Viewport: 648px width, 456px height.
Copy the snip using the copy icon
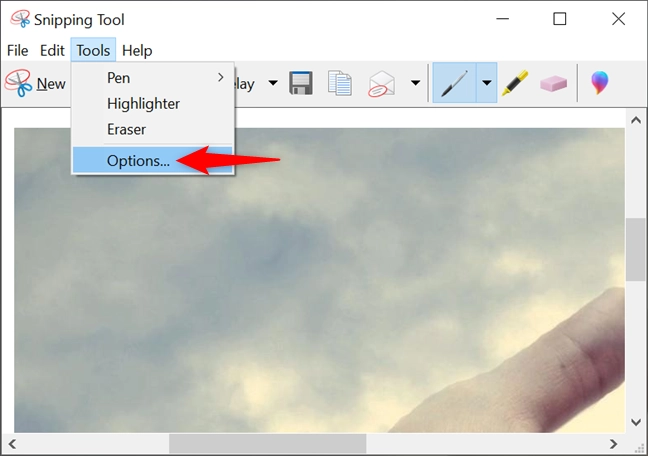pos(340,83)
